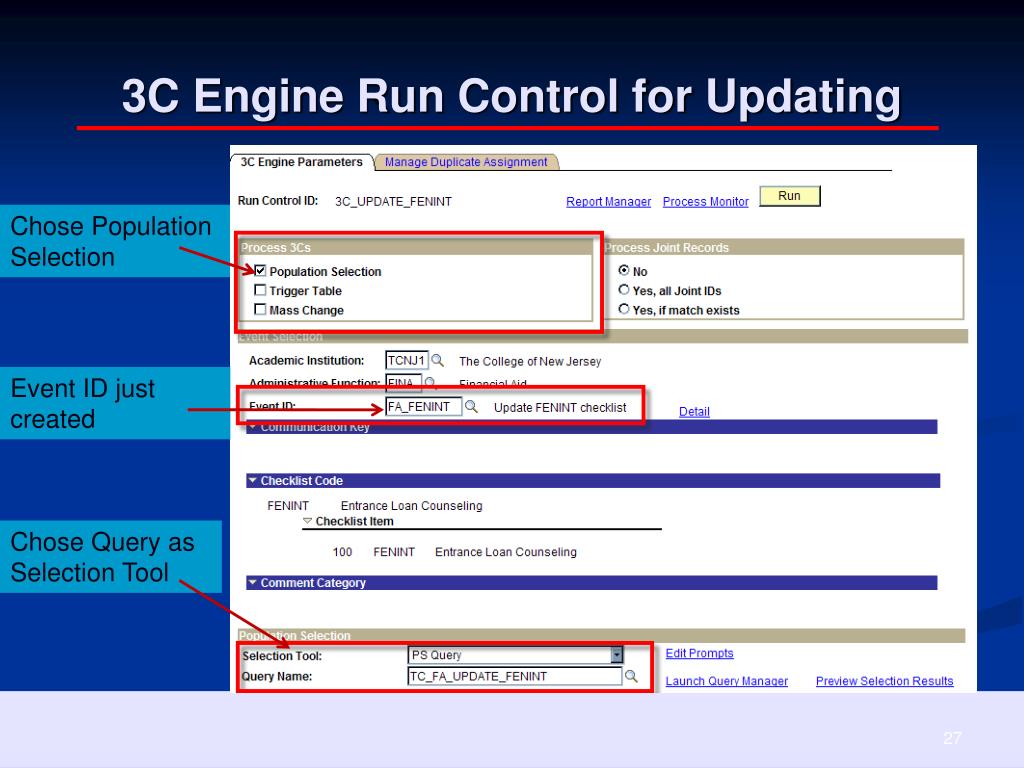The height and width of the screenshot is (768, 1024).
Task: Check the Population Selection checkbox
Action: (260, 270)
